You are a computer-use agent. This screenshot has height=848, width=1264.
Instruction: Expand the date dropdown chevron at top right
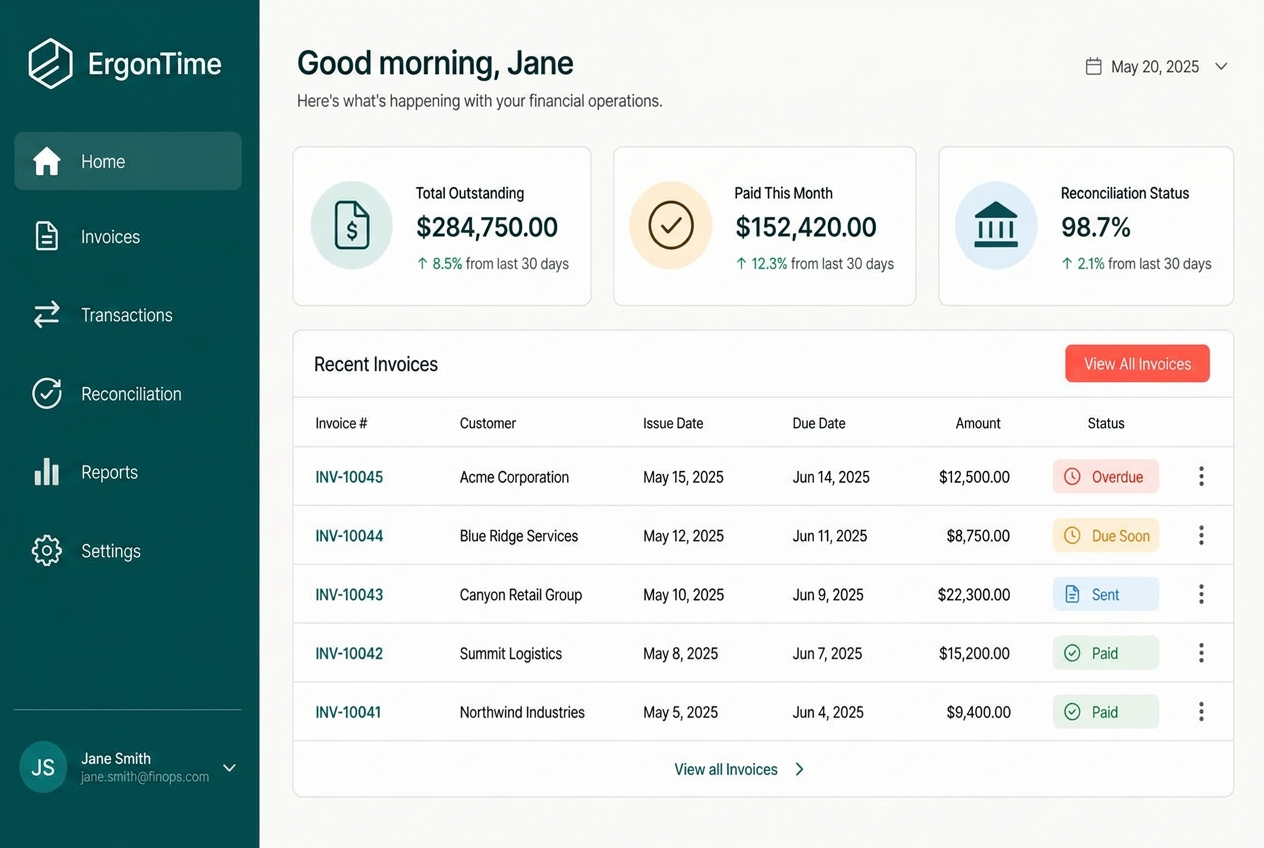1221,66
